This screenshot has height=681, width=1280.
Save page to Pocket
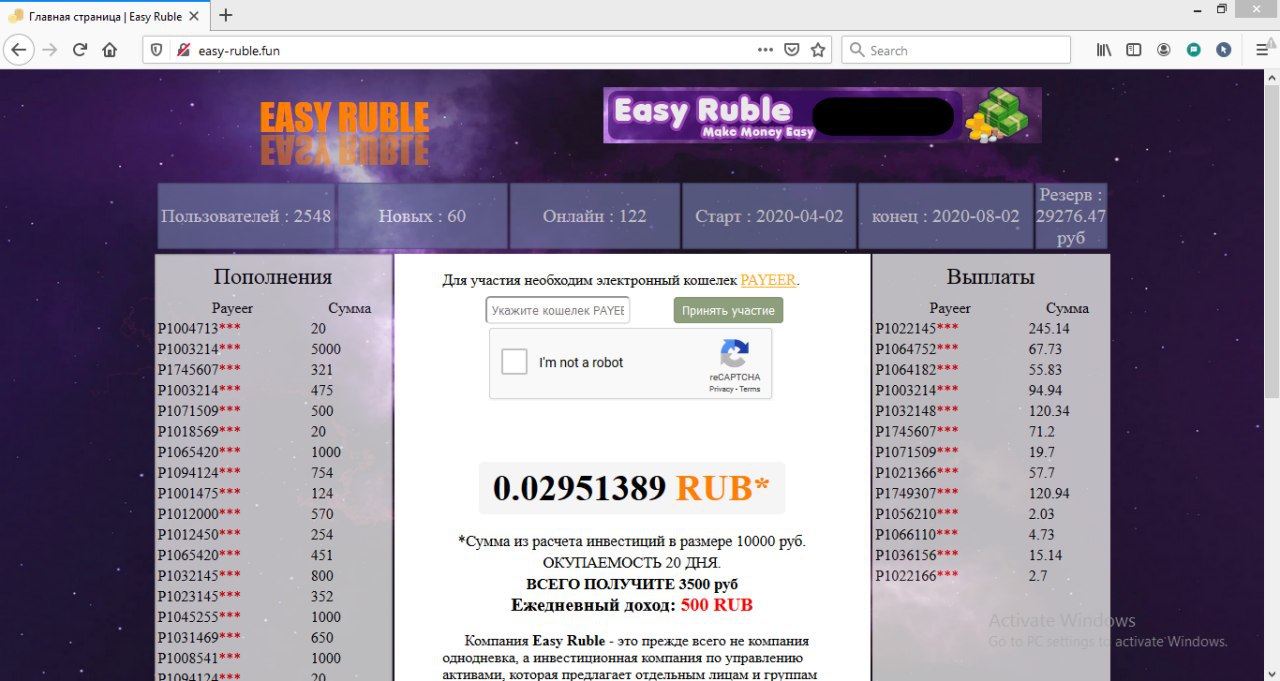792,50
